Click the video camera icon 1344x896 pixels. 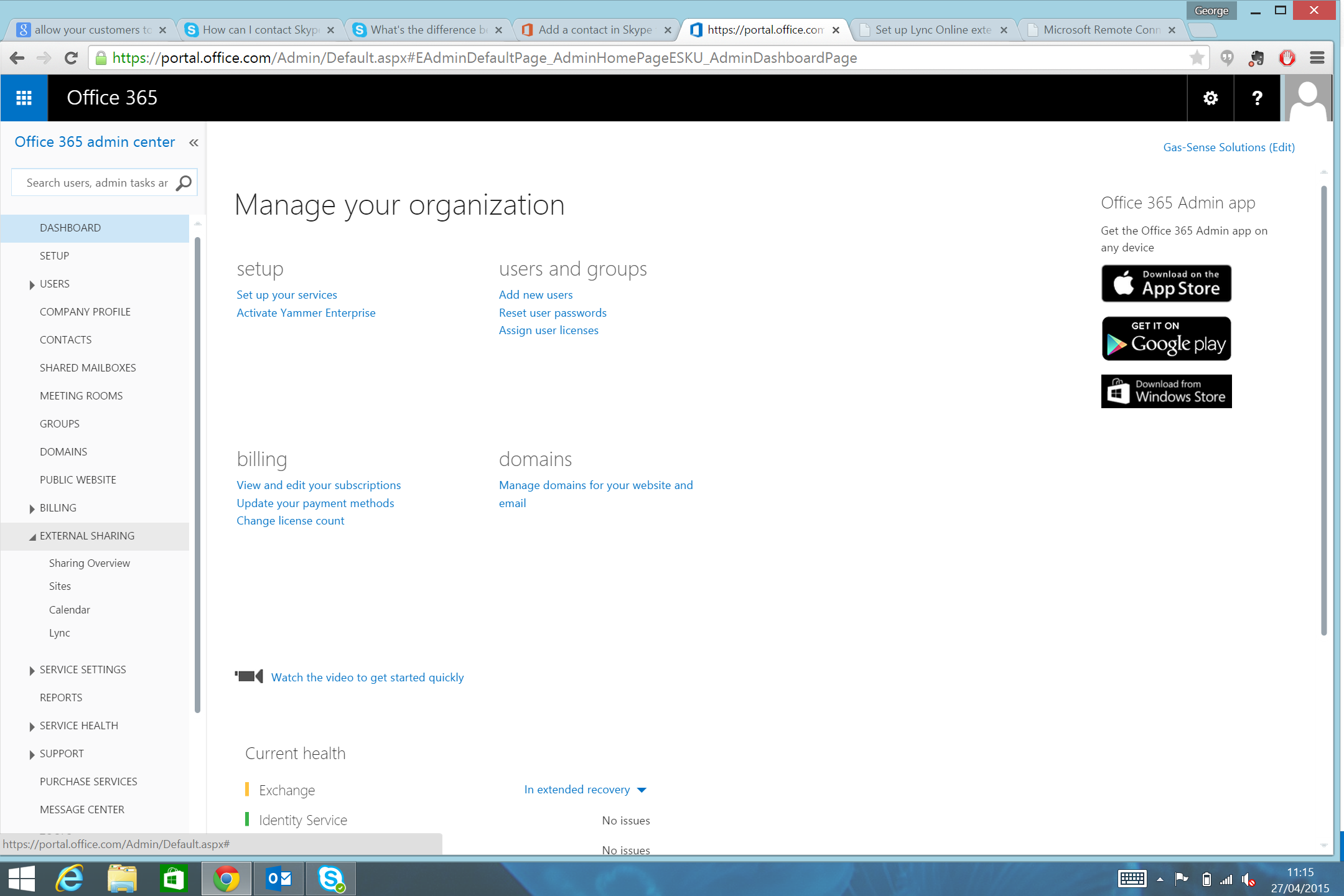pos(249,676)
